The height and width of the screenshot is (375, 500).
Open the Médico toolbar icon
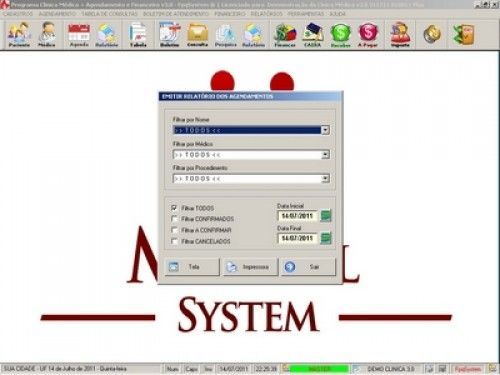click(x=47, y=35)
